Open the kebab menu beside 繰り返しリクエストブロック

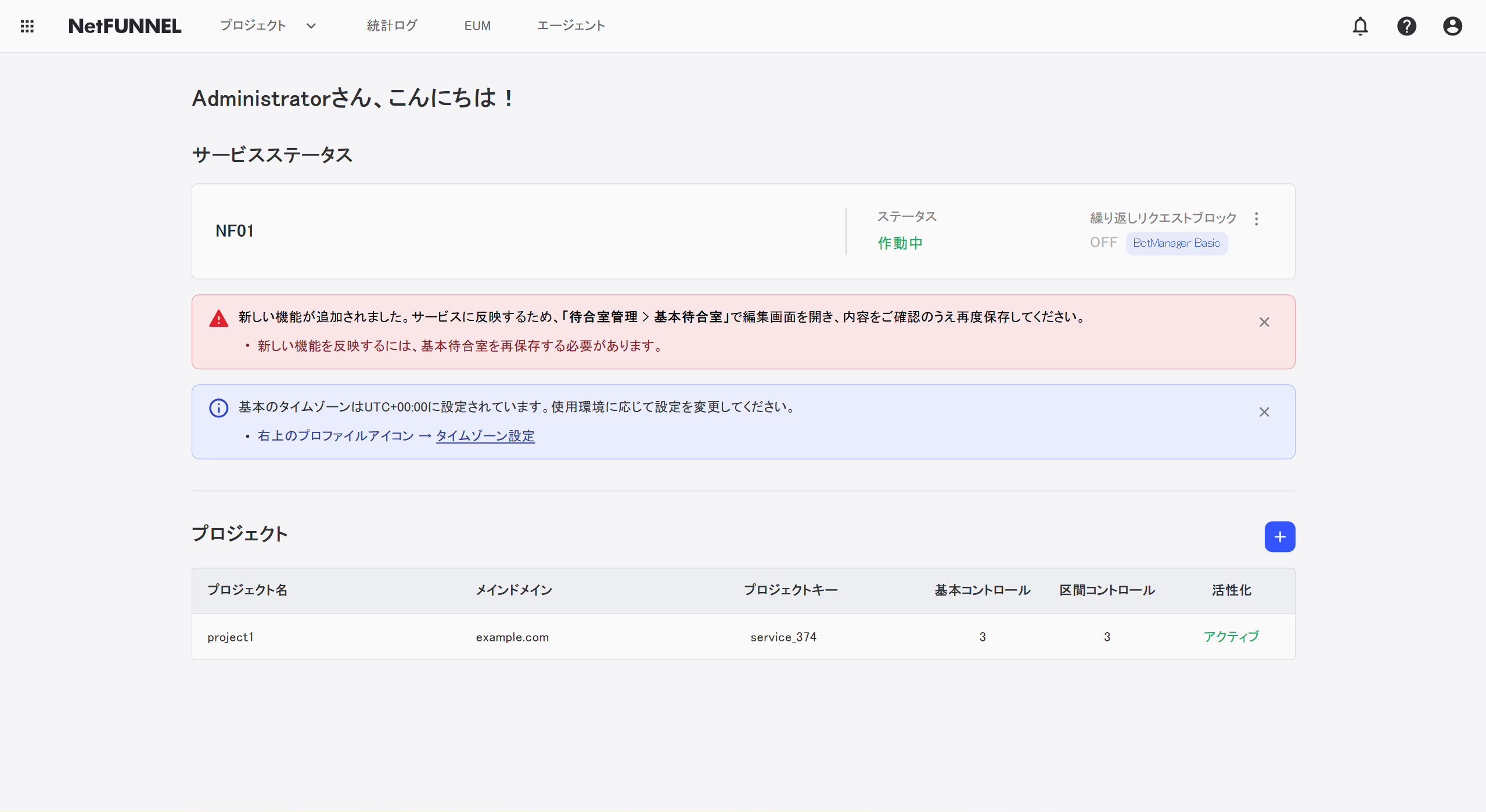coord(1255,218)
